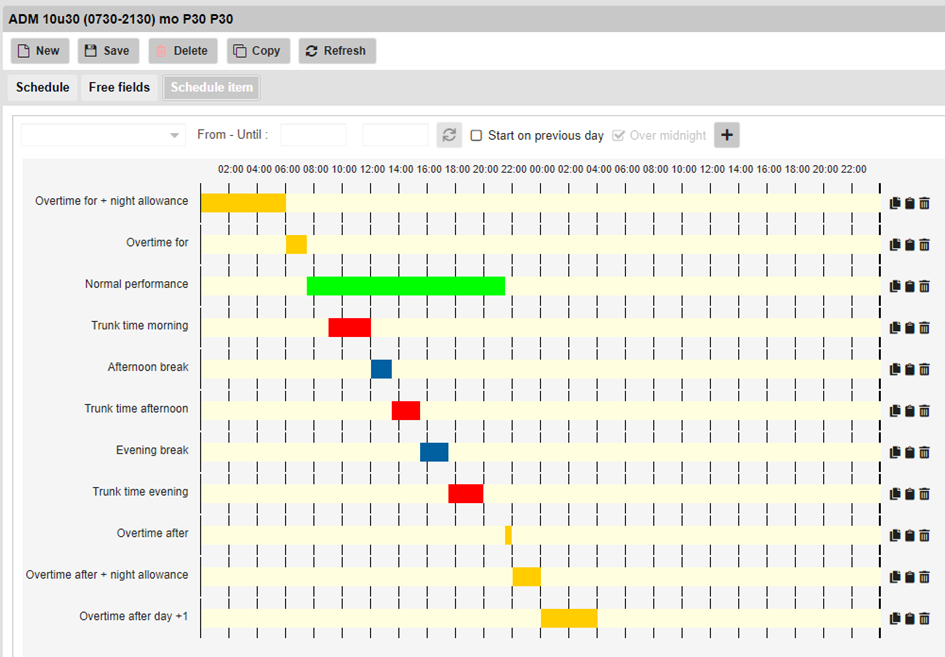Select the green Normal performance bar
Image resolution: width=945 pixels, height=657 pixels.
click(x=406, y=286)
